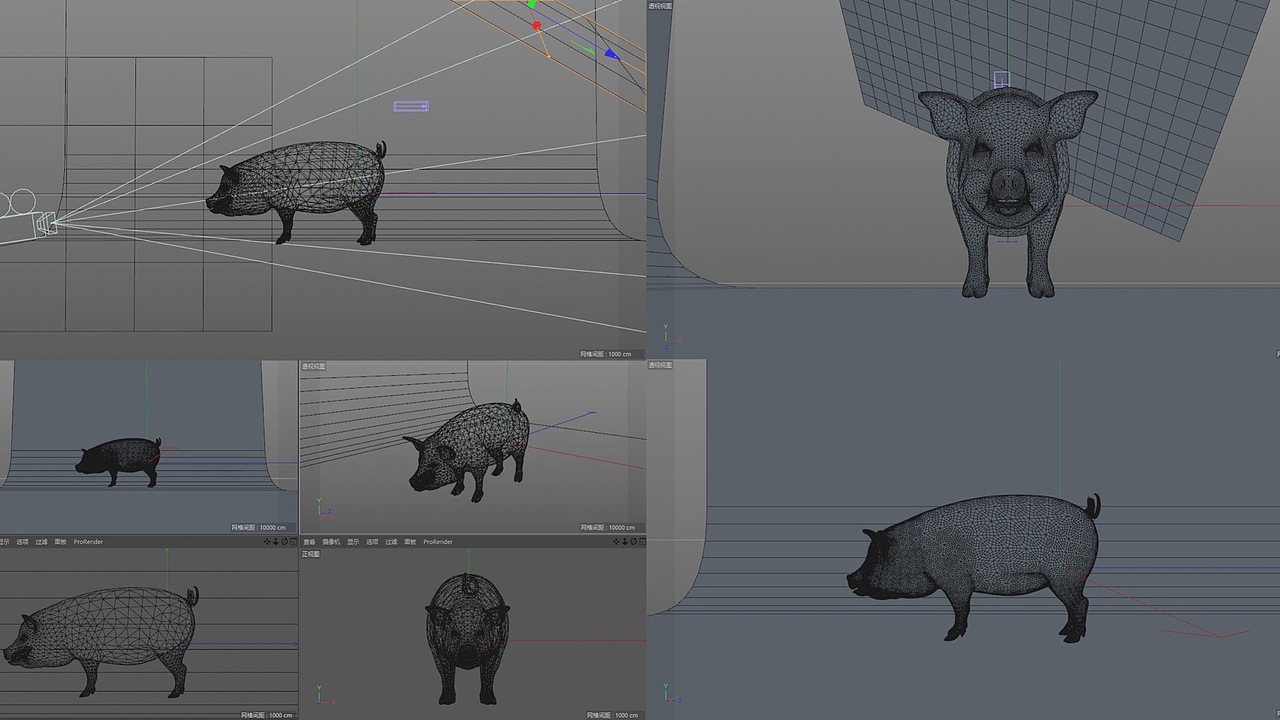Click the red handle dot on orange light frame
Image resolution: width=1280 pixels, height=720 pixels.
536,26
